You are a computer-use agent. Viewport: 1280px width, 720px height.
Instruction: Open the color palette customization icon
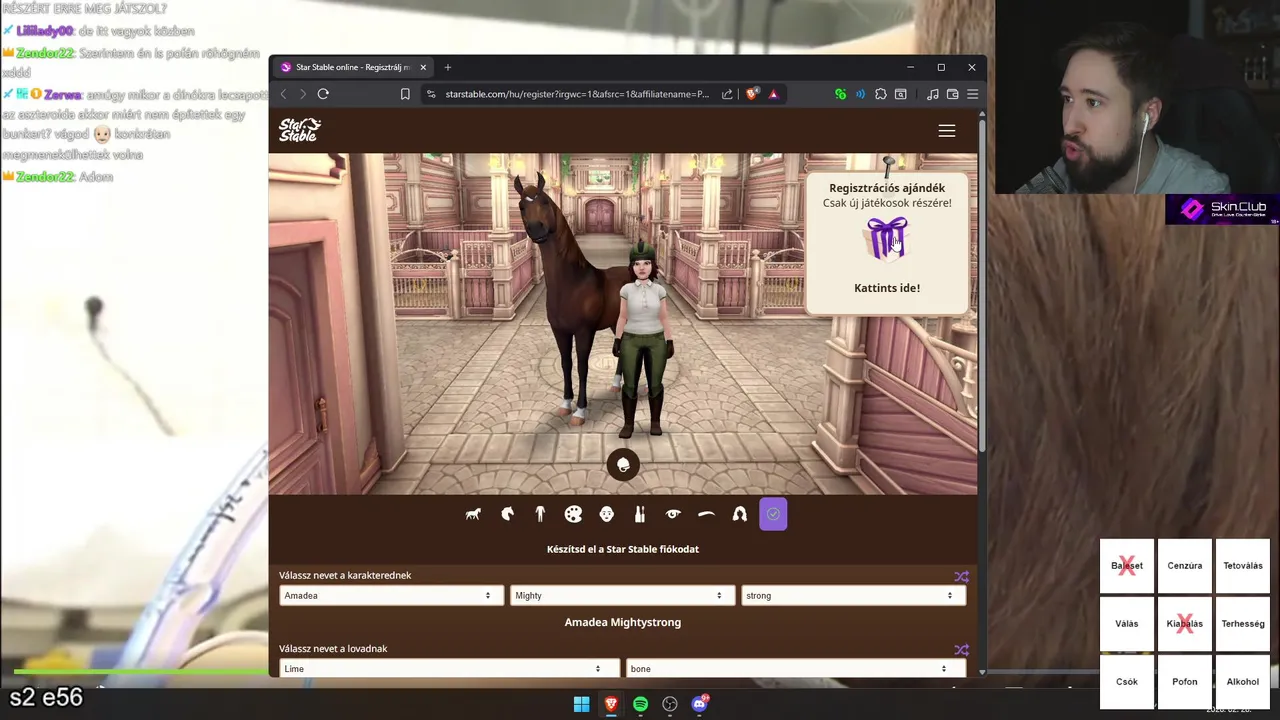pyautogui.click(x=573, y=514)
